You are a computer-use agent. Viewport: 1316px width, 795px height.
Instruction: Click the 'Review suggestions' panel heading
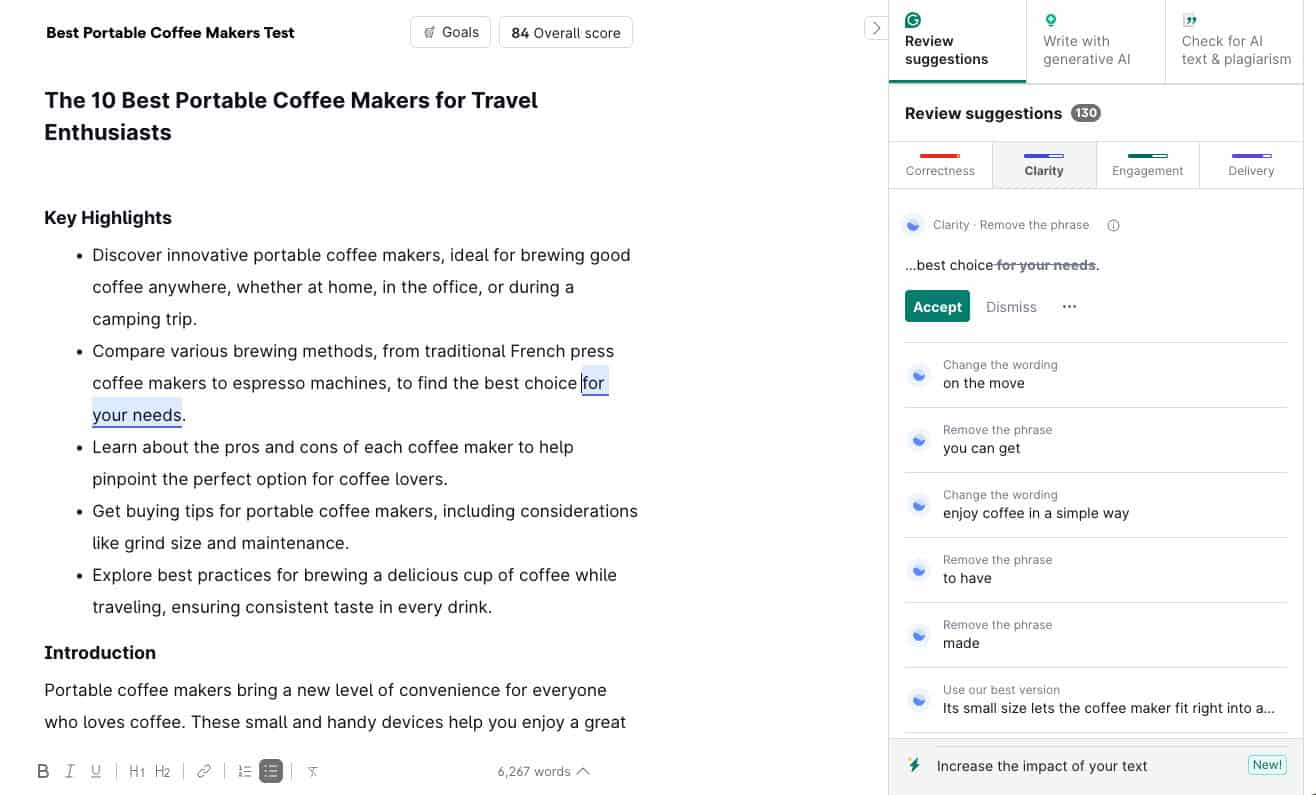point(983,113)
